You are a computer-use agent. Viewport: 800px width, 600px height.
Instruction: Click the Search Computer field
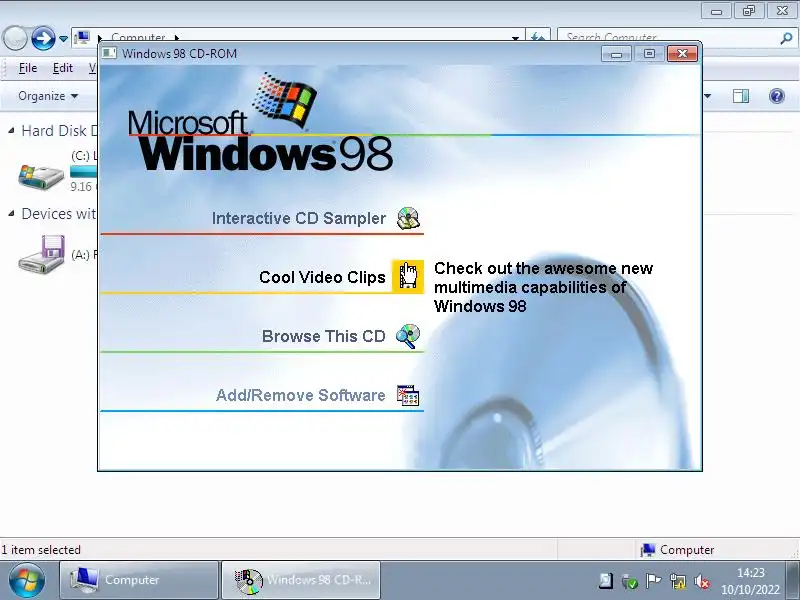pyautogui.click(x=668, y=37)
